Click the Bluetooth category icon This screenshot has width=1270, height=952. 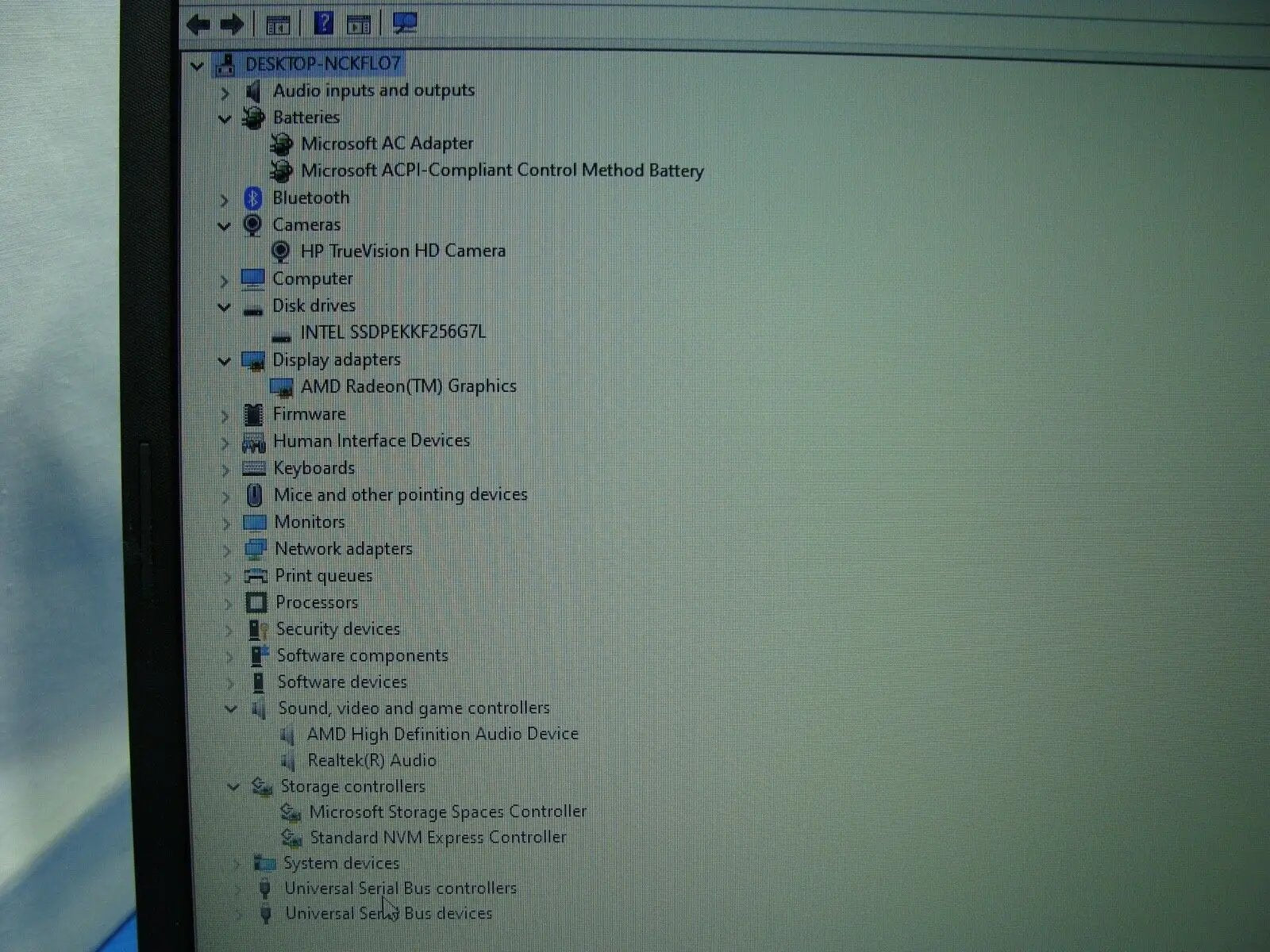click(x=252, y=198)
